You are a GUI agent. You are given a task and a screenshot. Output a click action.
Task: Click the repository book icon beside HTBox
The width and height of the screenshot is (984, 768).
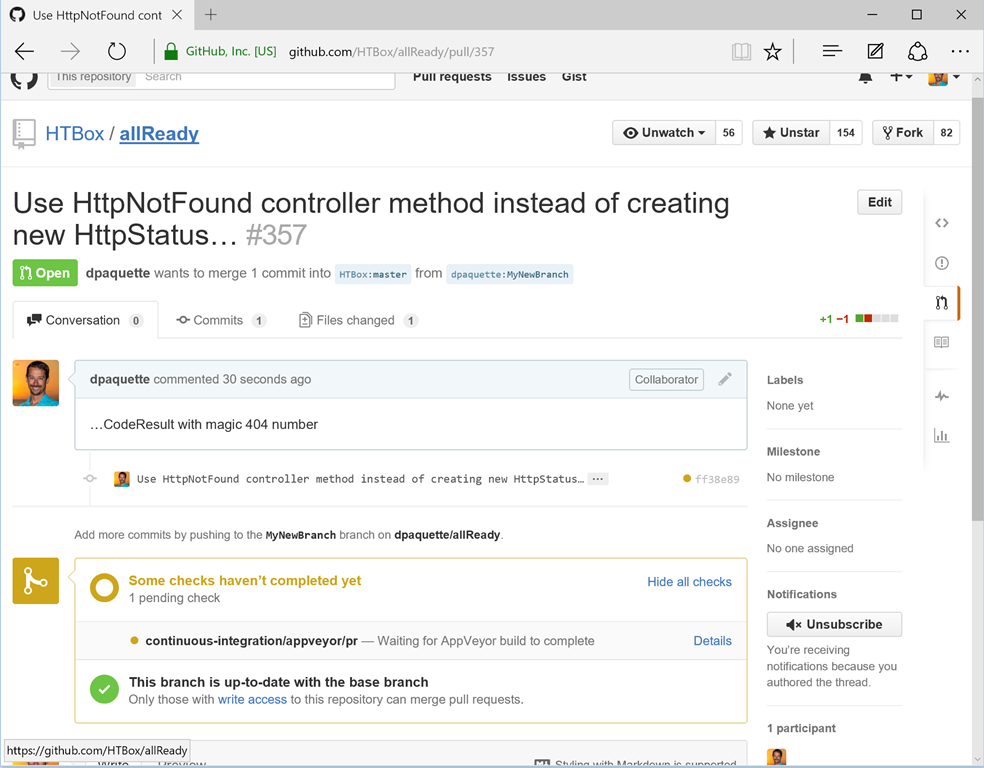pos(24,134)
